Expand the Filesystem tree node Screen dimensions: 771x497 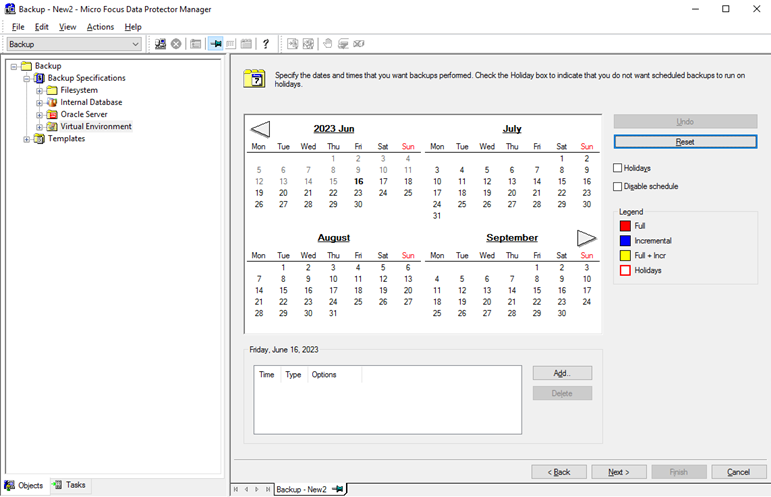pyautogui.click(x=39, y=91)
